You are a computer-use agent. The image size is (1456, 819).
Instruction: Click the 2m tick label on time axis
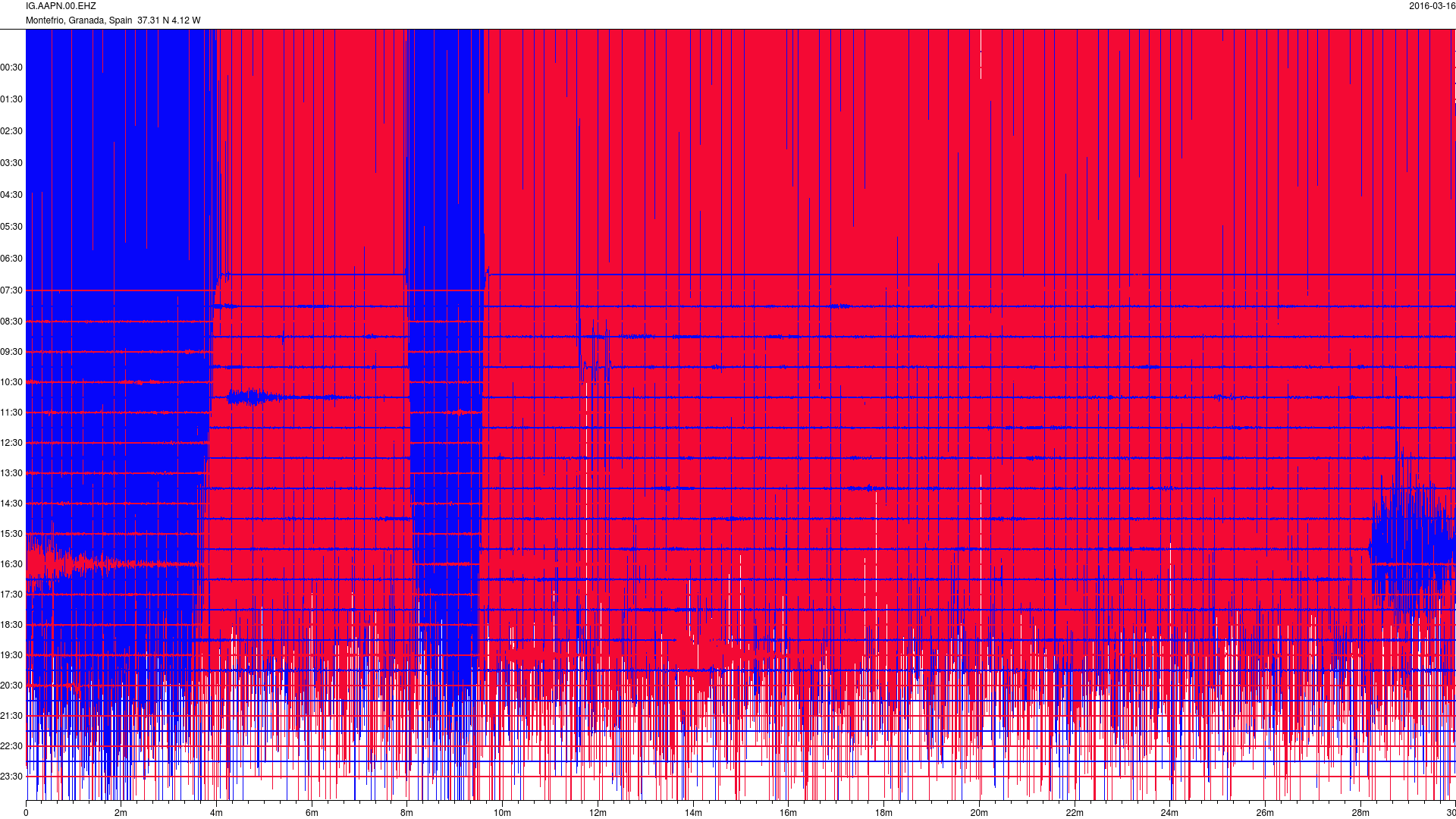[121, 813]
